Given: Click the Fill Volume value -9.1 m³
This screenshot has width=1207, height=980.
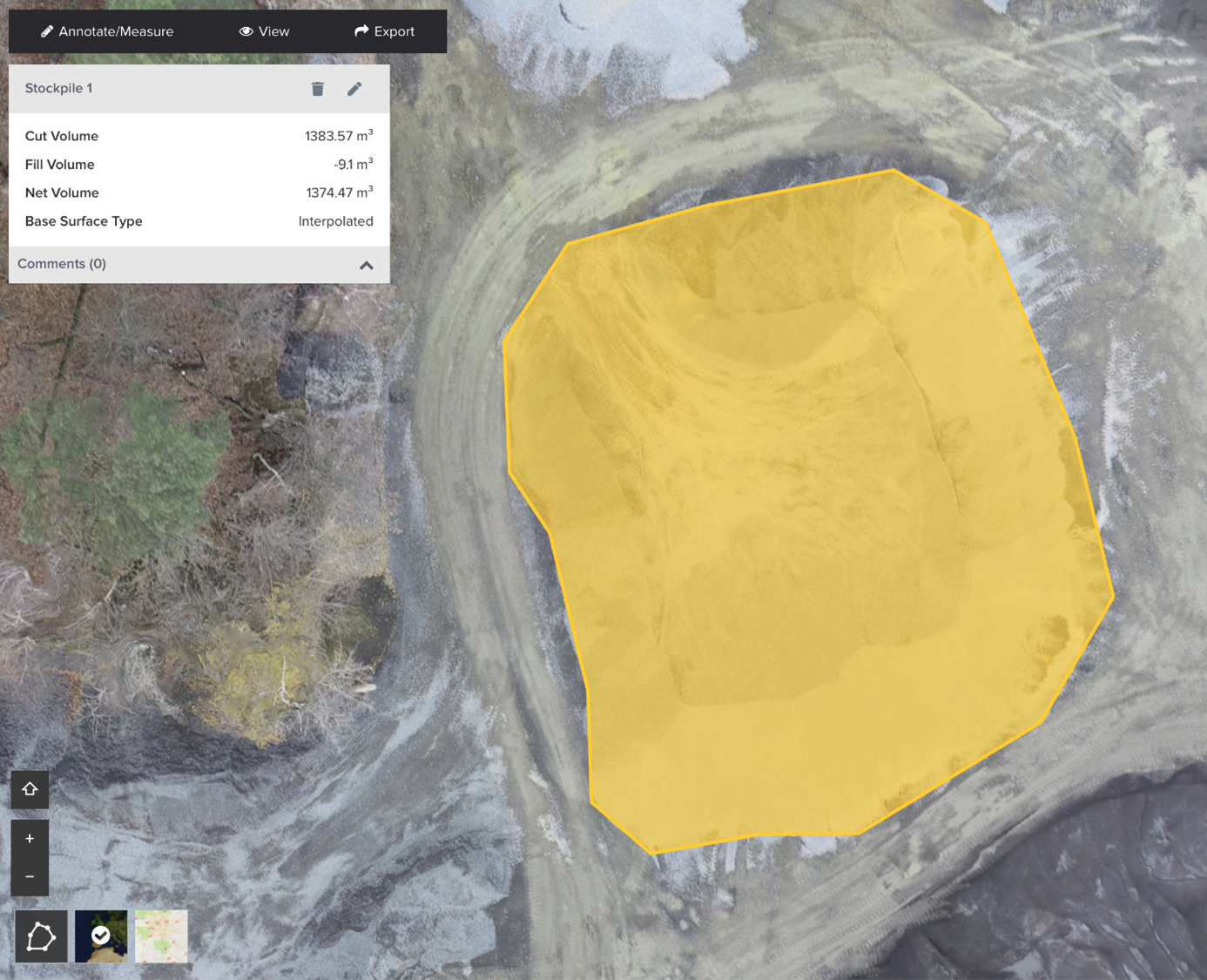Looking at the screenshot, I should (x=353, y=165).
